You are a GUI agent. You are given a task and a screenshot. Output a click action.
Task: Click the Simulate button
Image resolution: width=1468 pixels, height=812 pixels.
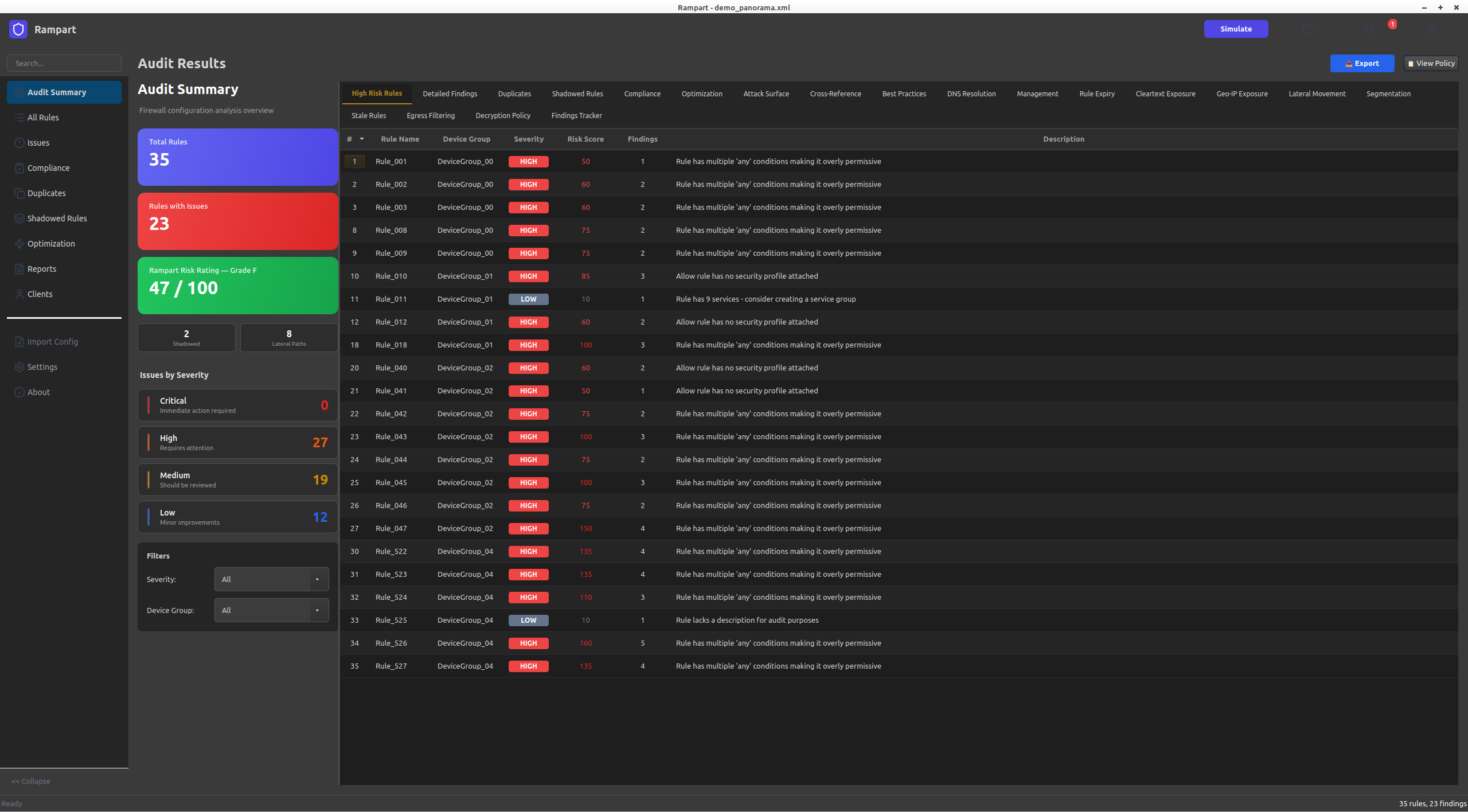click(x=1236, y=29)
